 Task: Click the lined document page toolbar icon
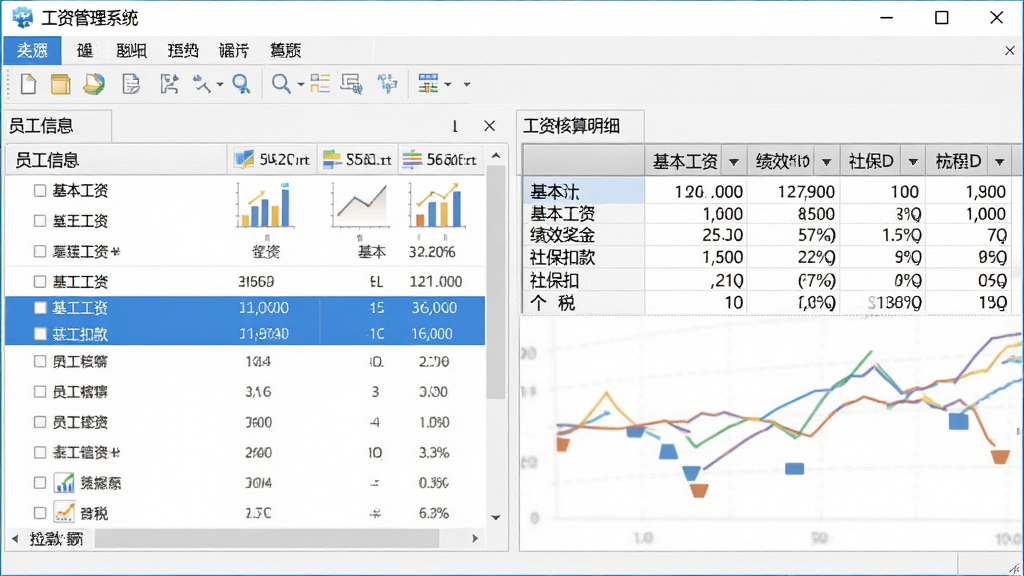coord(131,84)
